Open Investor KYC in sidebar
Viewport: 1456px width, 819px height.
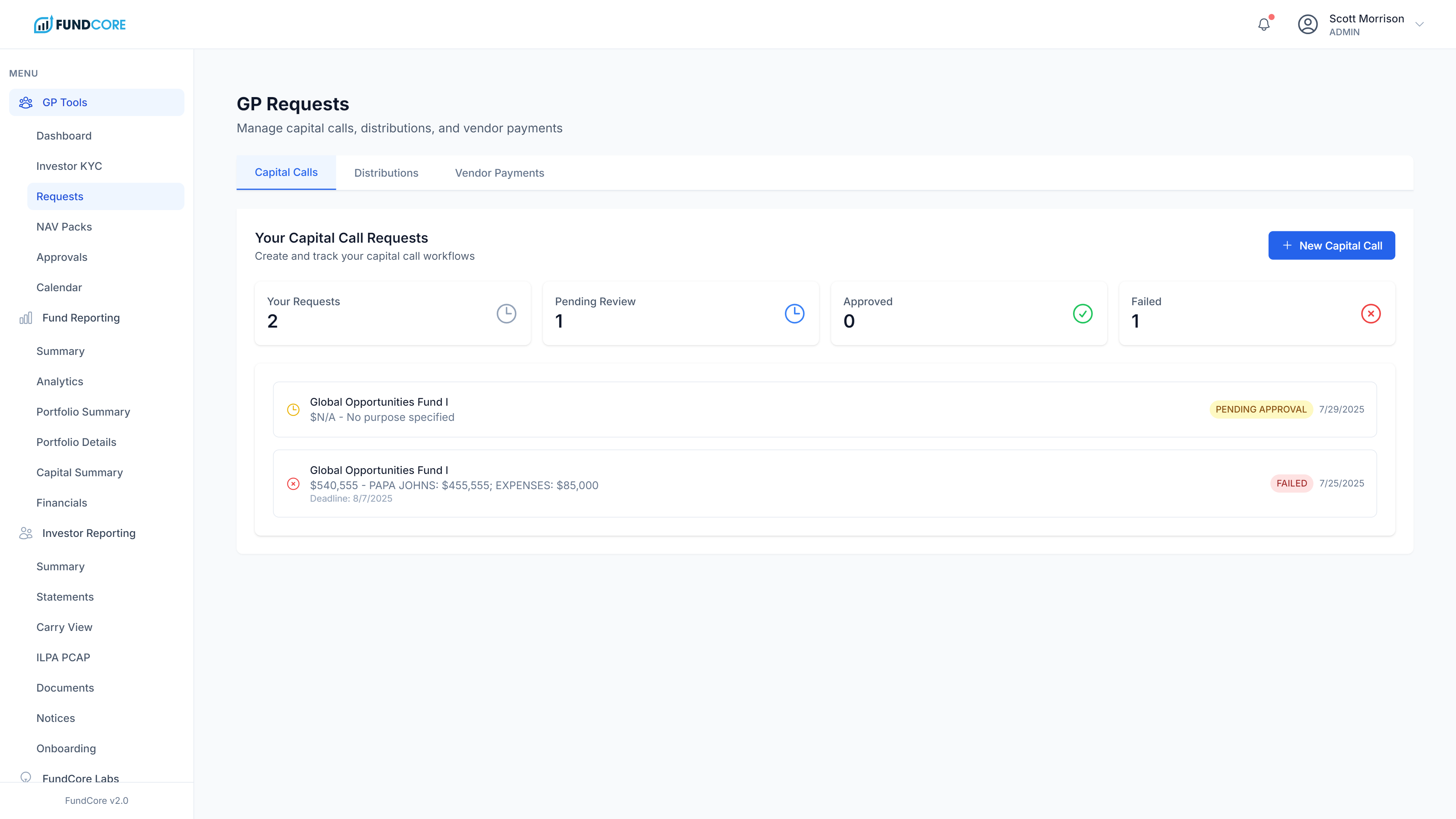(x=69, y=166)
